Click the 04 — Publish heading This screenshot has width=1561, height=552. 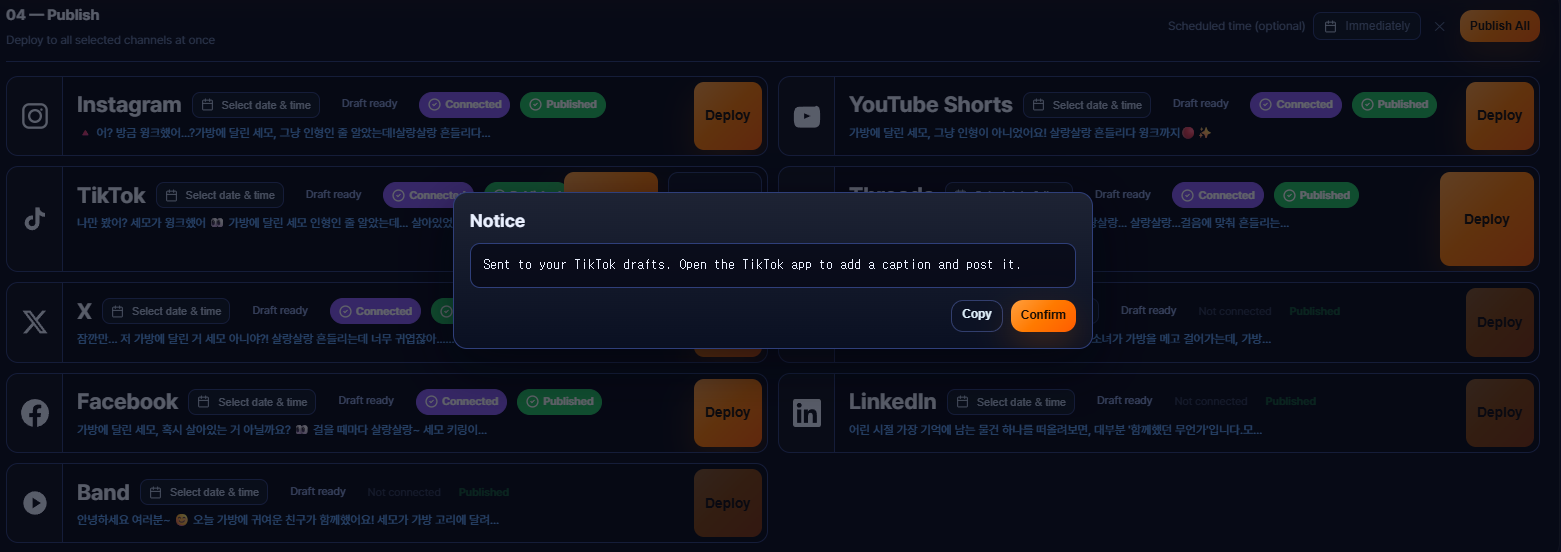click(53, 15)
